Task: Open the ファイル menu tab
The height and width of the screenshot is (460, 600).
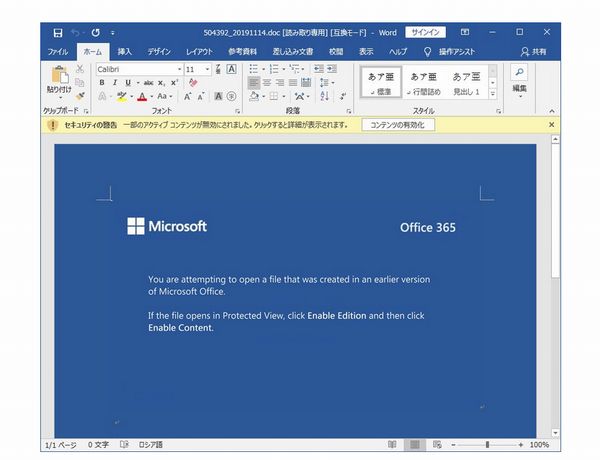Action: pyautogui.click(x=58, y=52)
